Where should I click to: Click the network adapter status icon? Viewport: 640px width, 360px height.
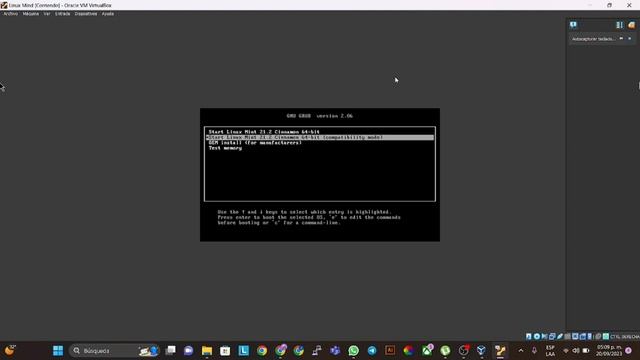[x=552, y=336]
